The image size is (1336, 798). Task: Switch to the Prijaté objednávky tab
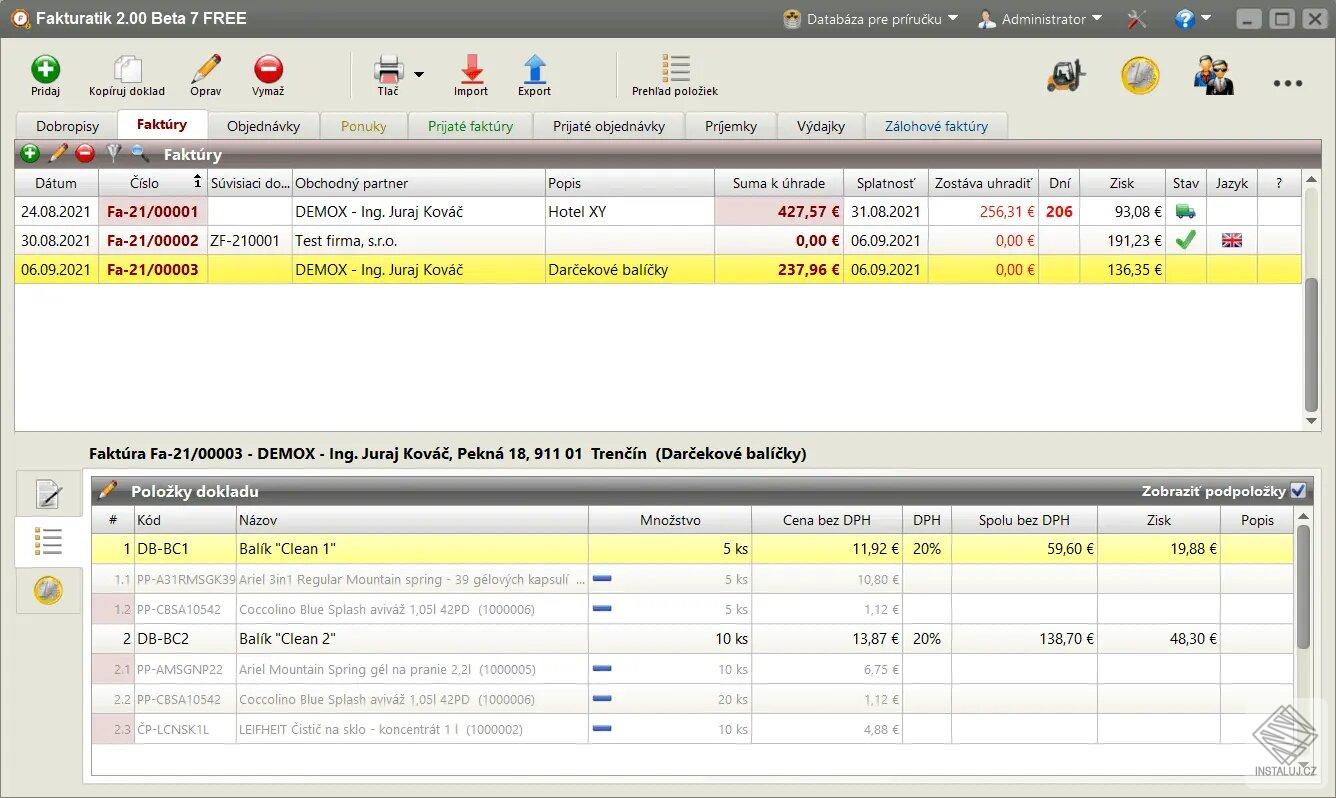click(609, 126)
